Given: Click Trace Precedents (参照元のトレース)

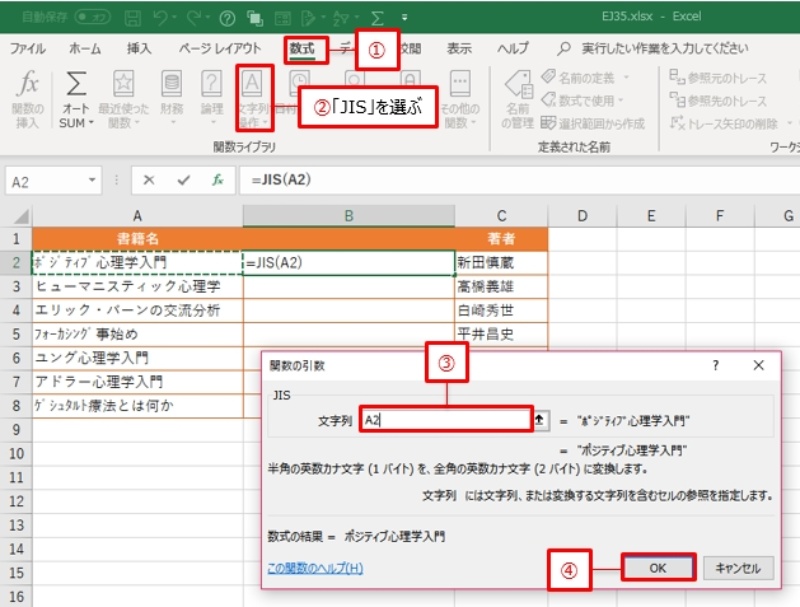Looking at the screenshot, I should tap(718, 78).
